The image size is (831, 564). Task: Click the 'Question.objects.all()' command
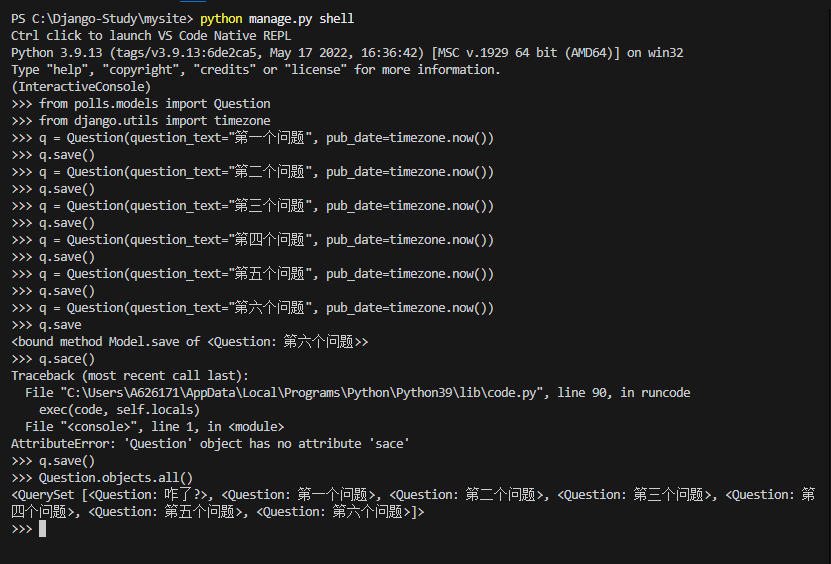tap(116, 478)
